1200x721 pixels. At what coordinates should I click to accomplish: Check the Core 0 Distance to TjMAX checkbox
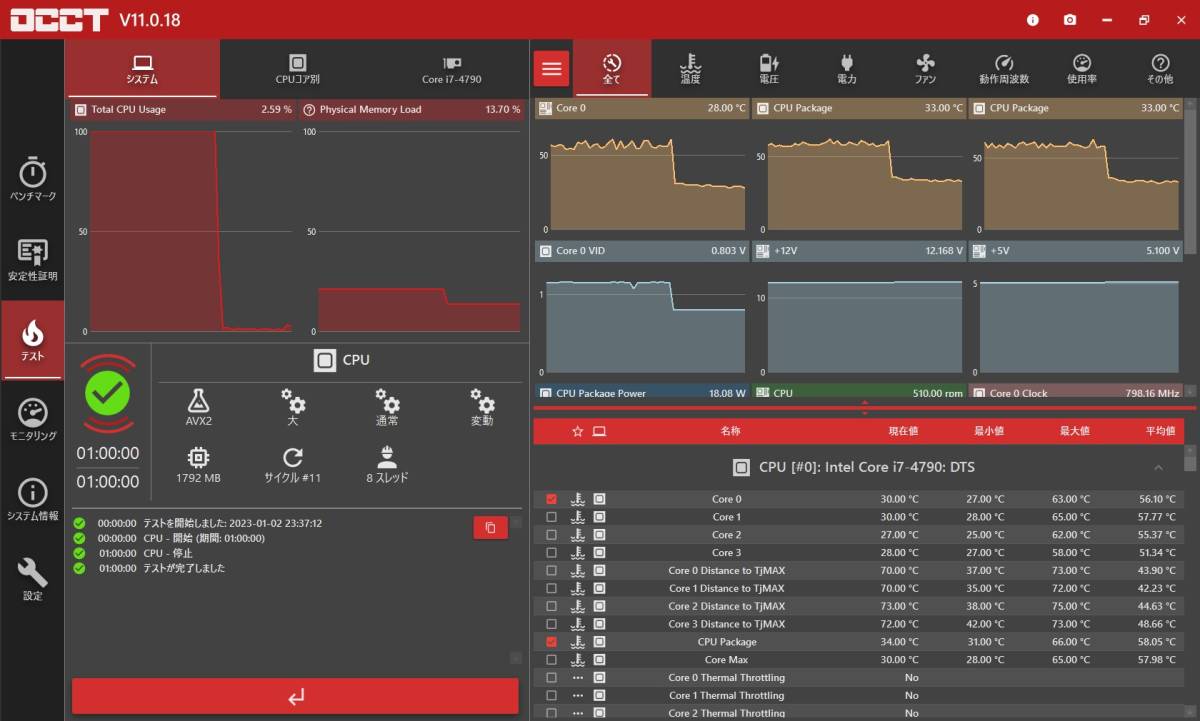tap(551, 571)
